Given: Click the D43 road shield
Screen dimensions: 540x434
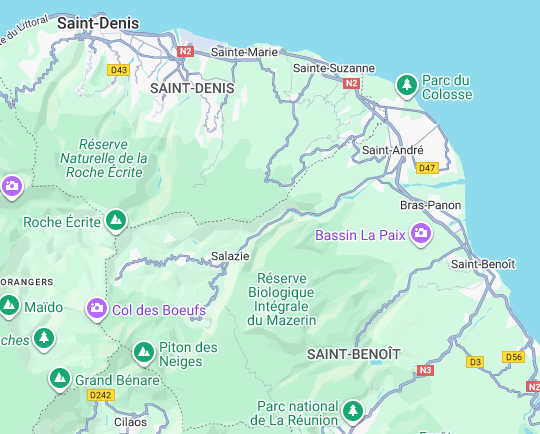Looking at the screenshot, I should 119,70.
